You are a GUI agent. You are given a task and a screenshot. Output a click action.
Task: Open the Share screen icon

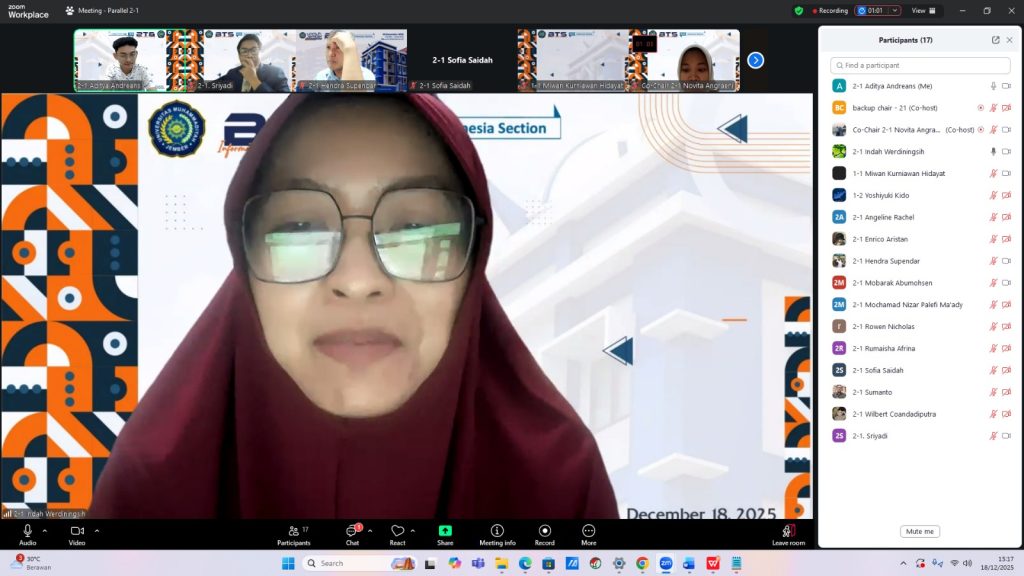445,531
